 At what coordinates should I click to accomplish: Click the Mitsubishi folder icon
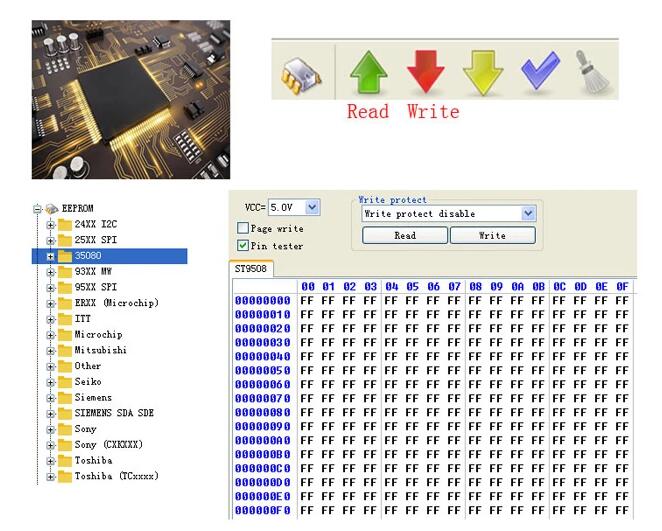pos(65,350)
